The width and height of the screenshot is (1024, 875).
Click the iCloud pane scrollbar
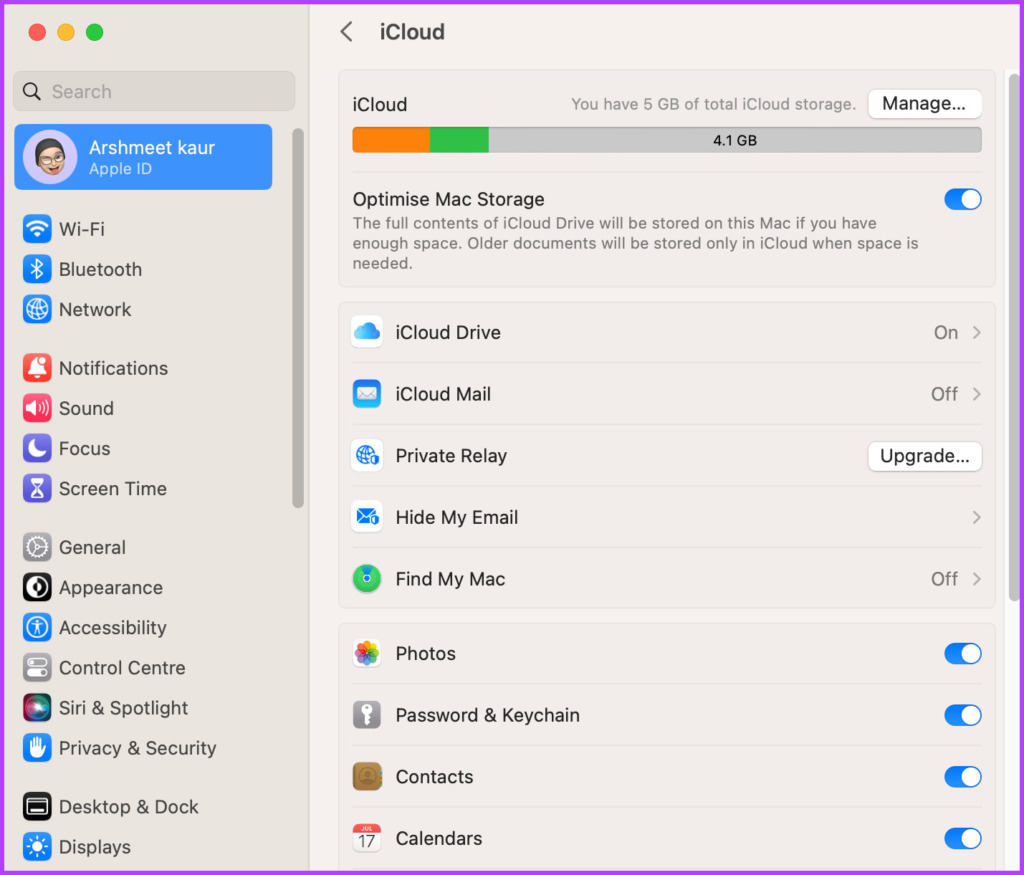click(x=1014, y=337)
